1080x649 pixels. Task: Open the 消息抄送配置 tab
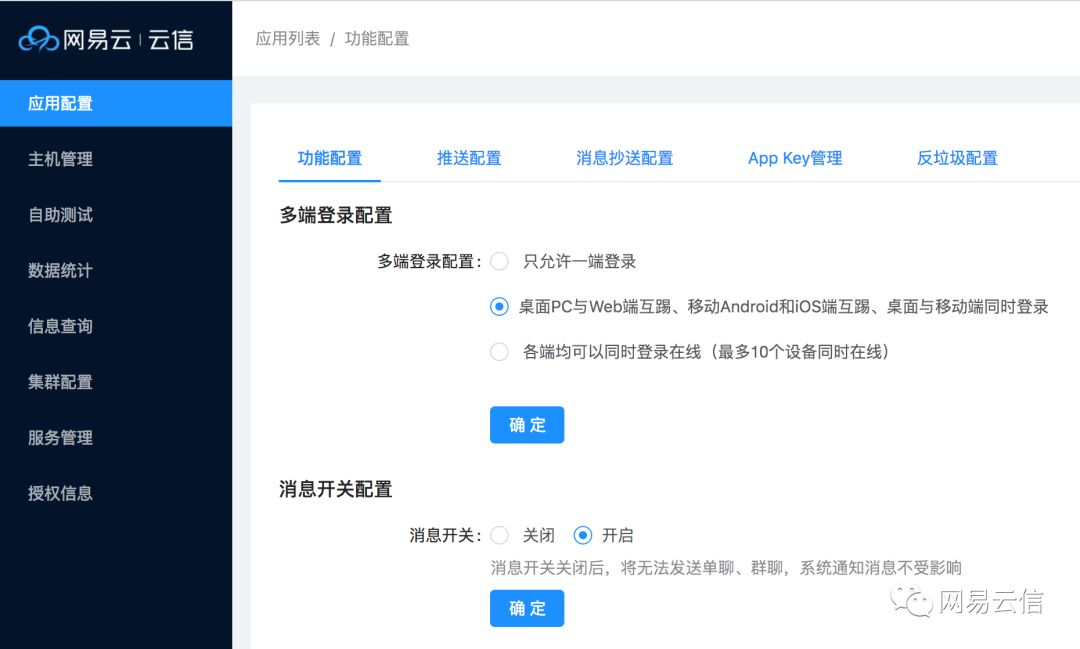point(625,158)
